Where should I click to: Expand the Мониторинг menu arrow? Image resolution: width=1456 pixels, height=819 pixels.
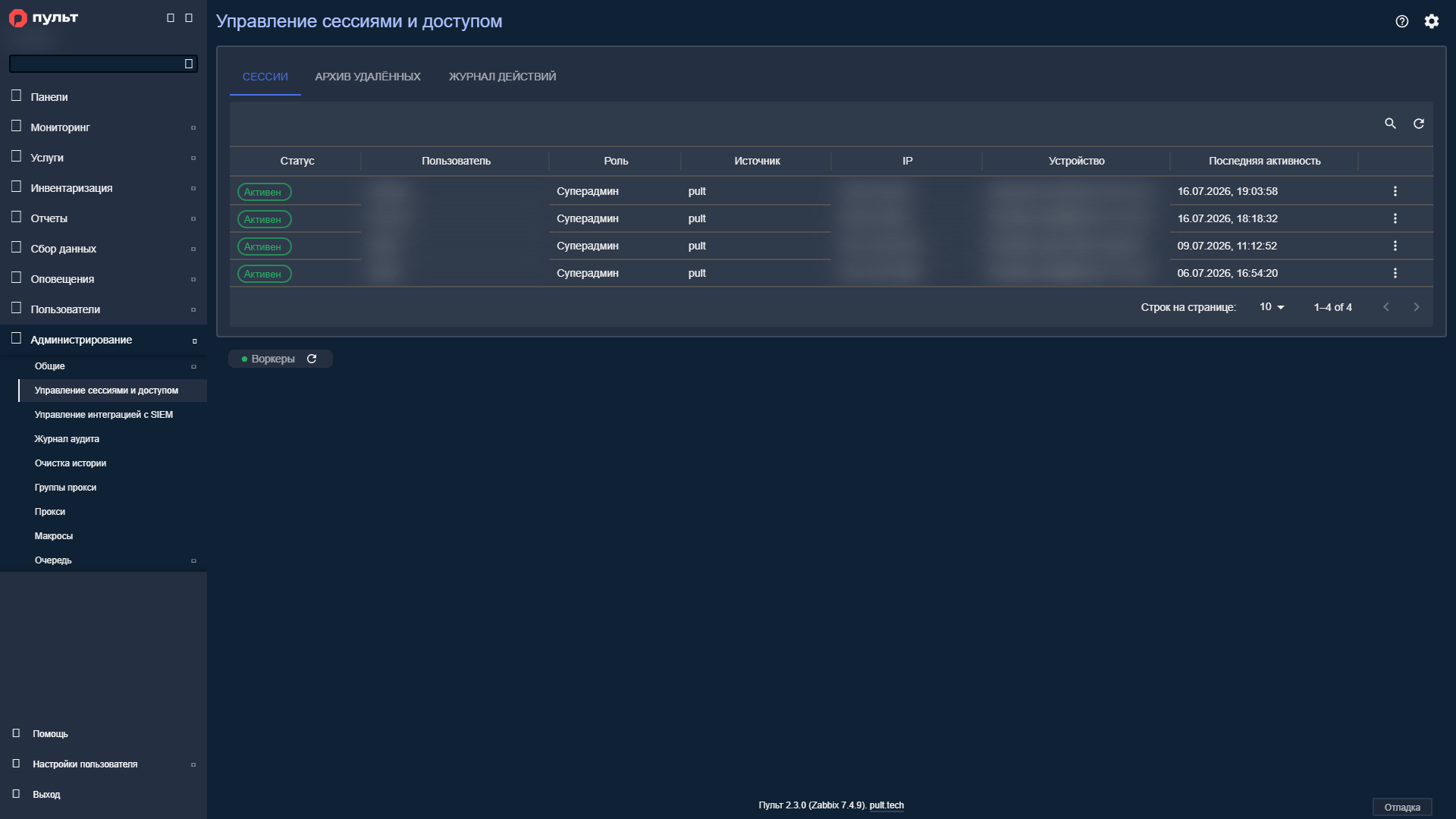click(x=193, y=127)
